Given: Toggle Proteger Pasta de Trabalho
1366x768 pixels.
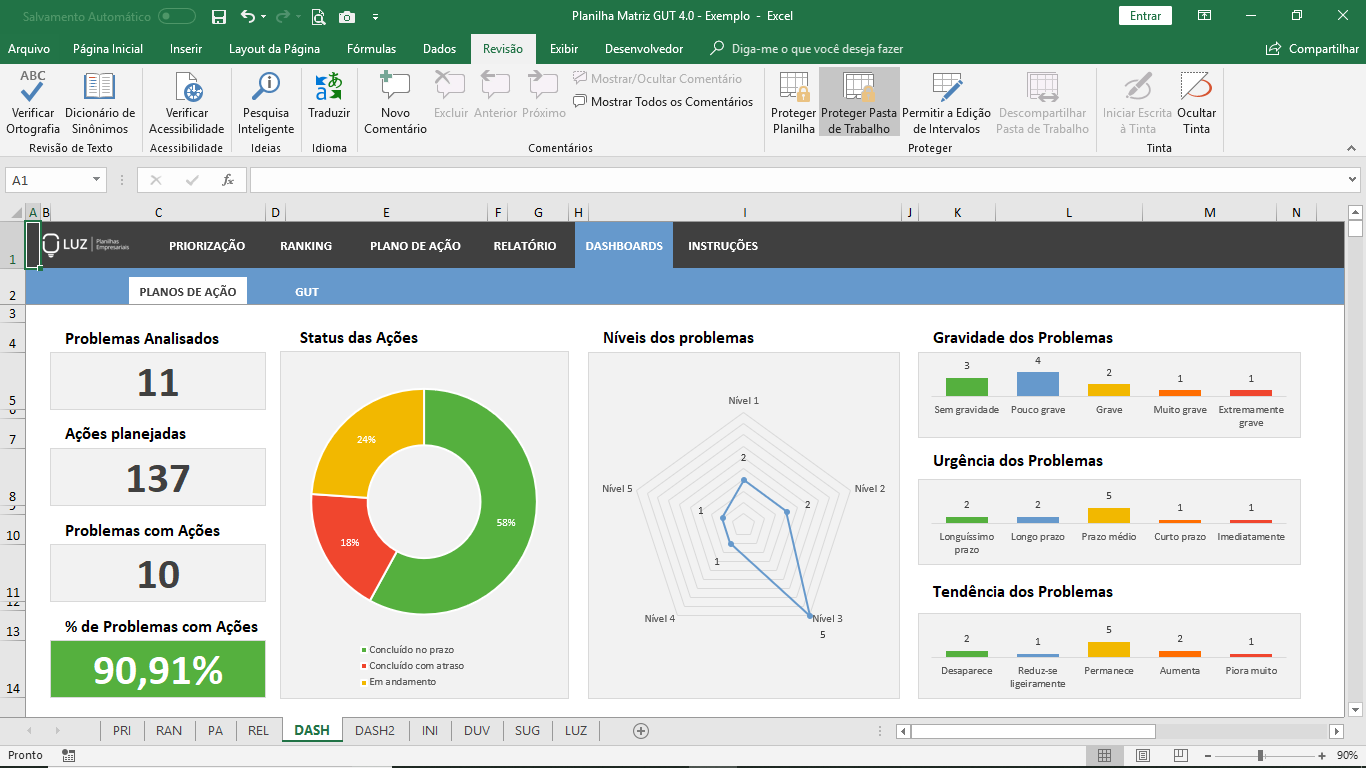Looking at the screenshot, I should (859, 102).
